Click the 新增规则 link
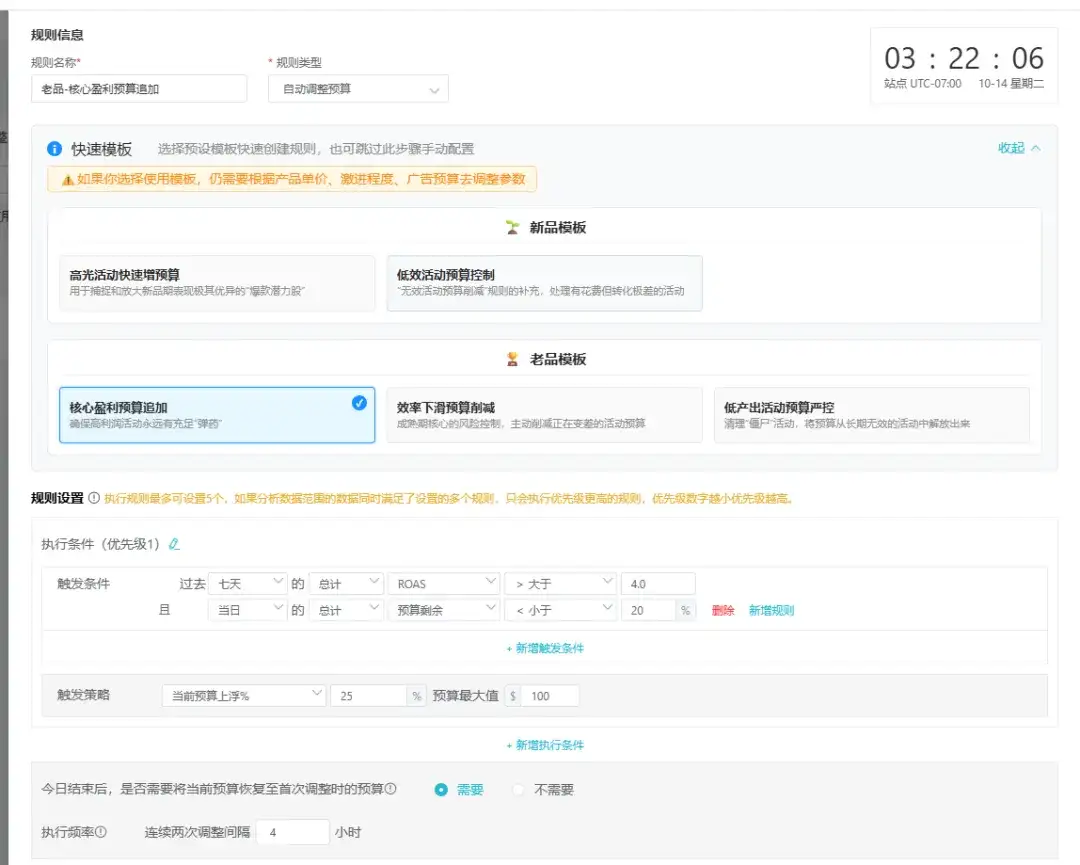The height and width of the screenshot is (865, 1080). 771,610
